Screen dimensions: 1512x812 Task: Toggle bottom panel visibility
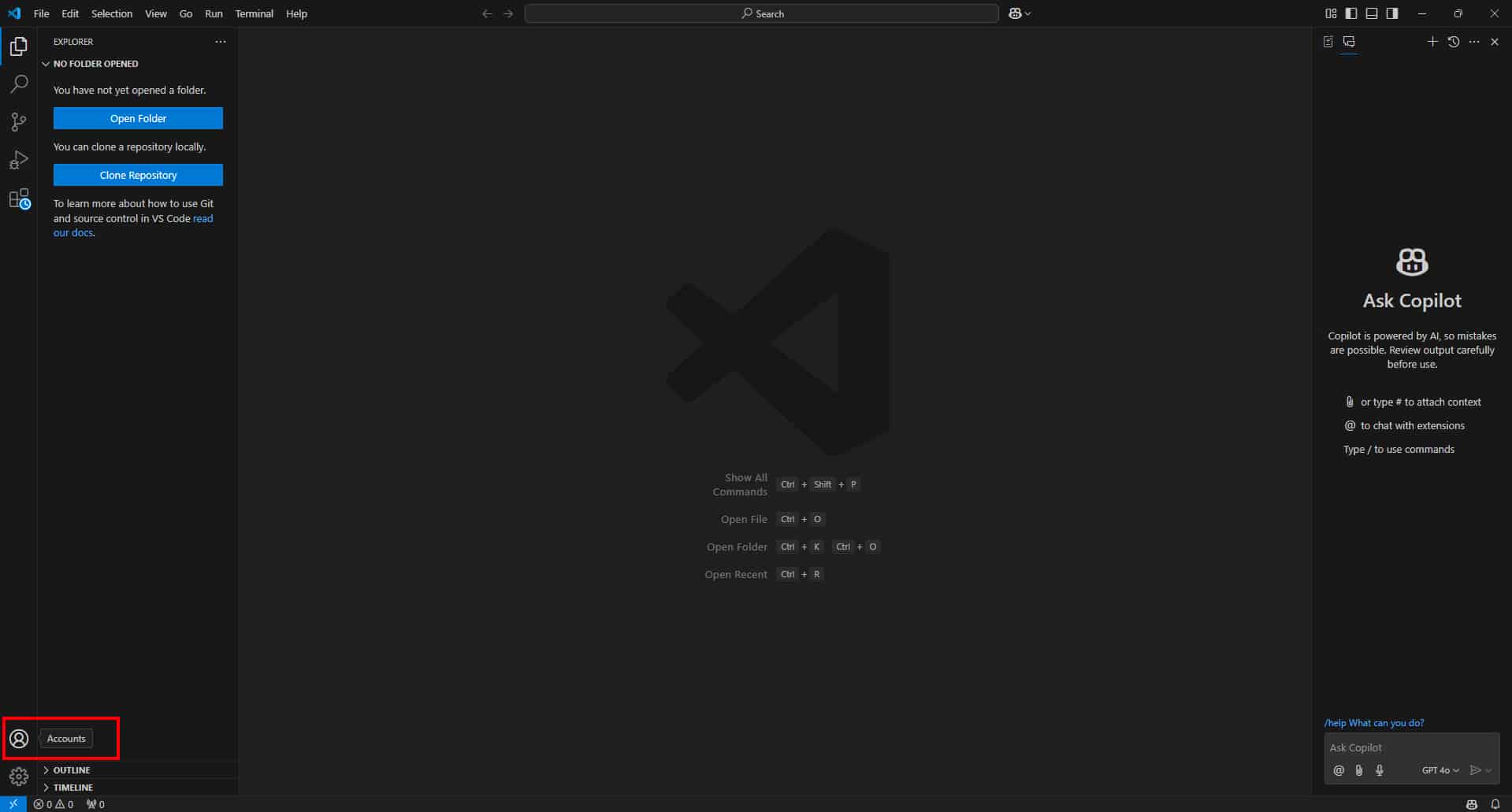(1372, 13)
